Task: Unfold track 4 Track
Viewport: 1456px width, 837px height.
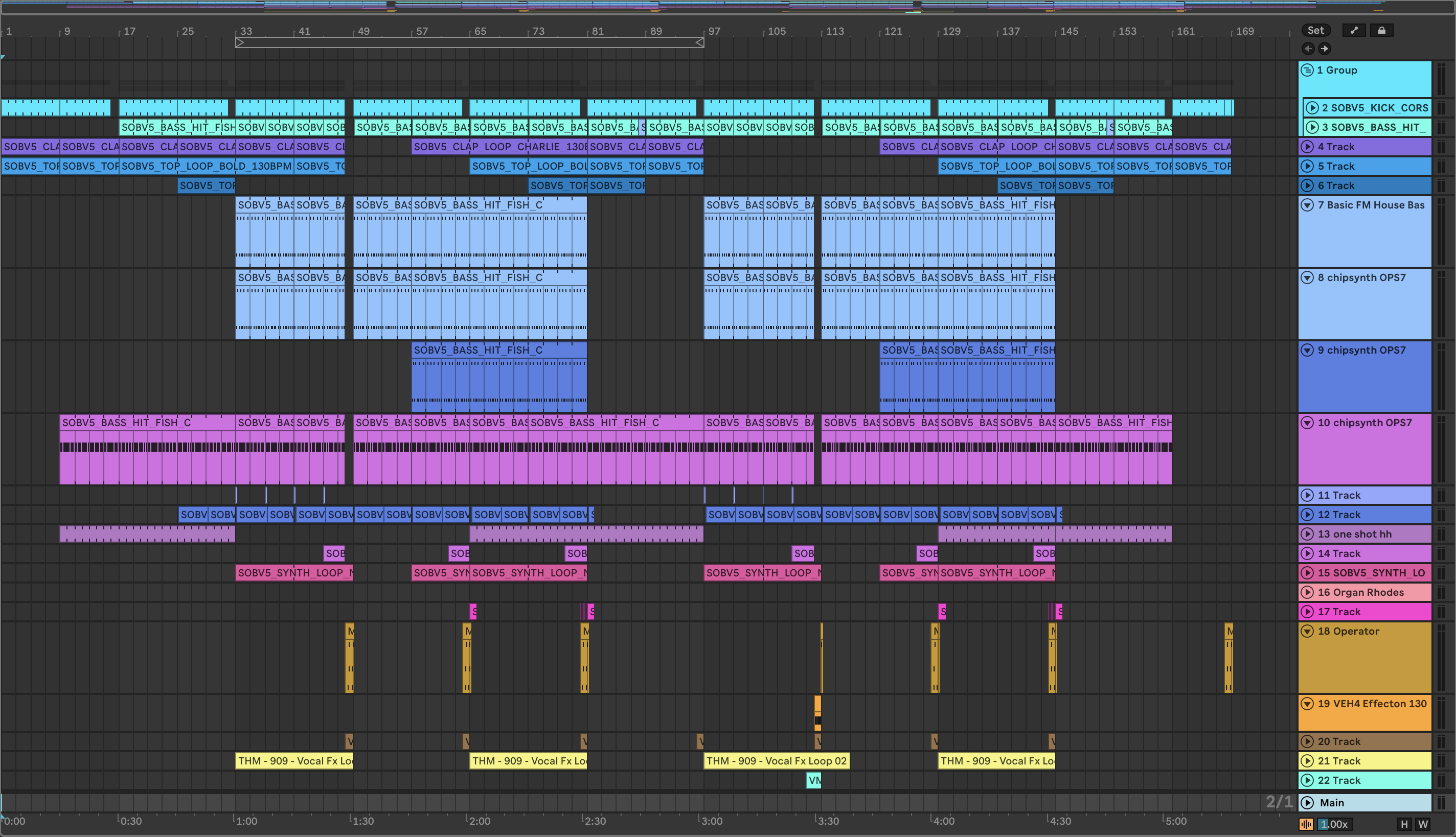Action: (x=1307, y=147)
